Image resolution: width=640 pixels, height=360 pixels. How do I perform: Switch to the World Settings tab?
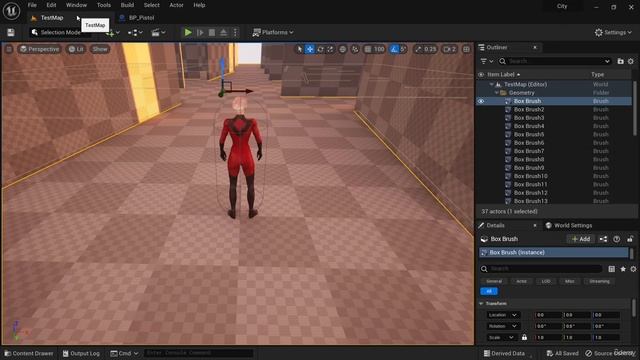click(x=569, y=225)
